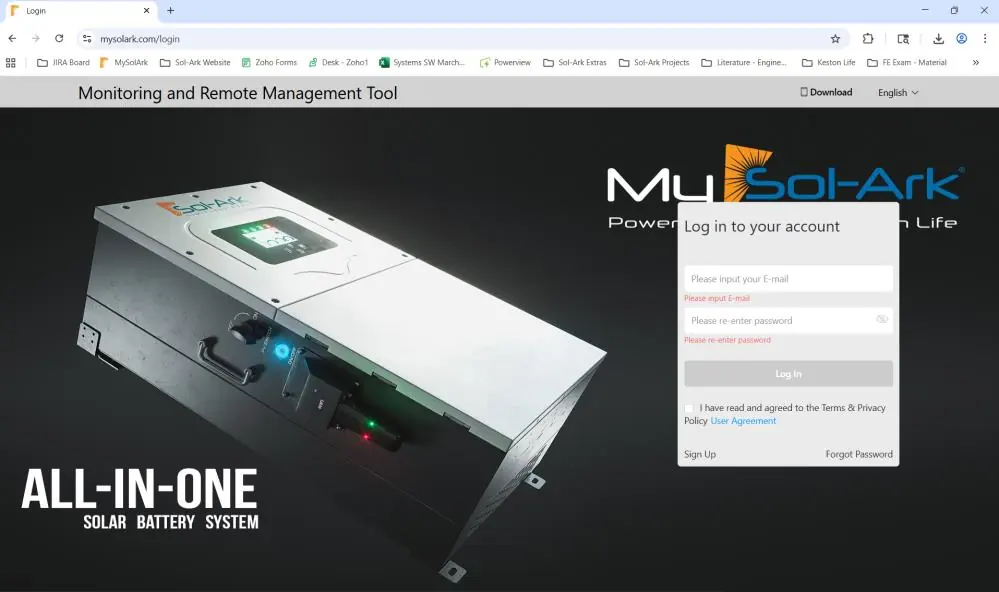Open the Chrome profile avatar
The height and width of the screenshot is (592, 999).
point(961,39)
